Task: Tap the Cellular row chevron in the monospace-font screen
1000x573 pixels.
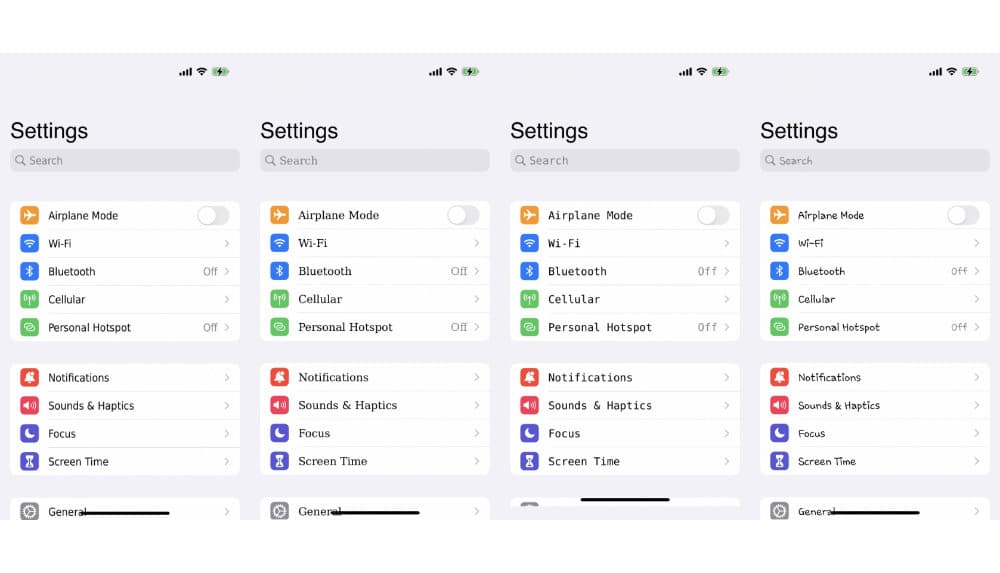Action: coord(726,299)
